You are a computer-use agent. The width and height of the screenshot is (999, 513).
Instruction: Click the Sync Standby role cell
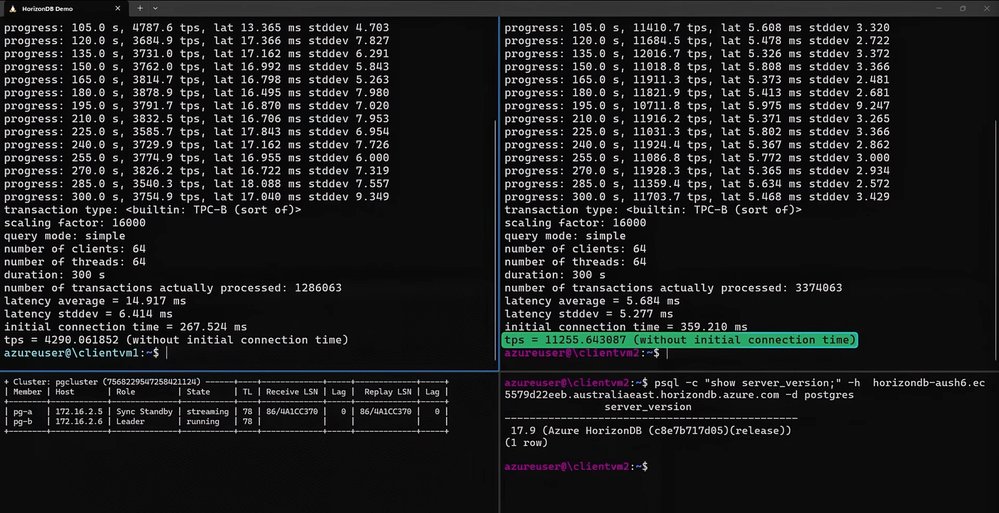(144, 412)
